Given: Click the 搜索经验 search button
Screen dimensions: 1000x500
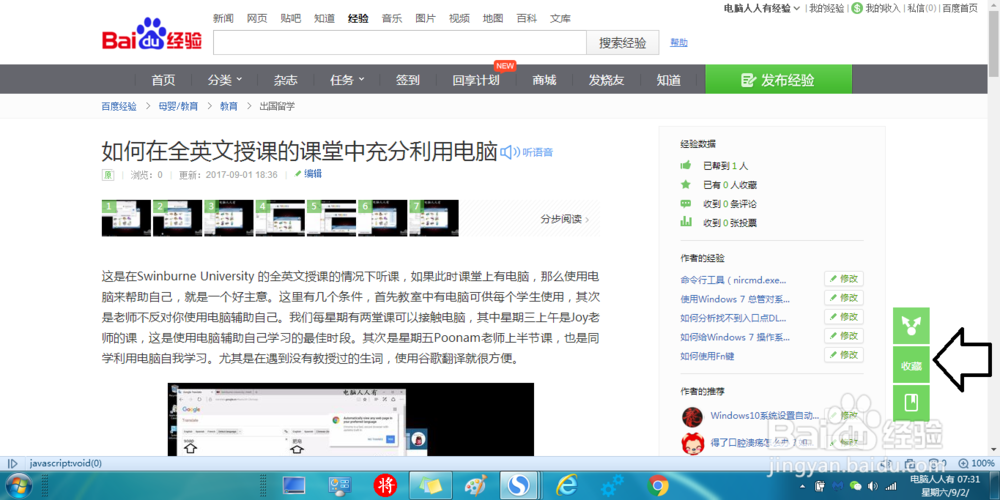Looking at the screenshot, I should point(622,43).
